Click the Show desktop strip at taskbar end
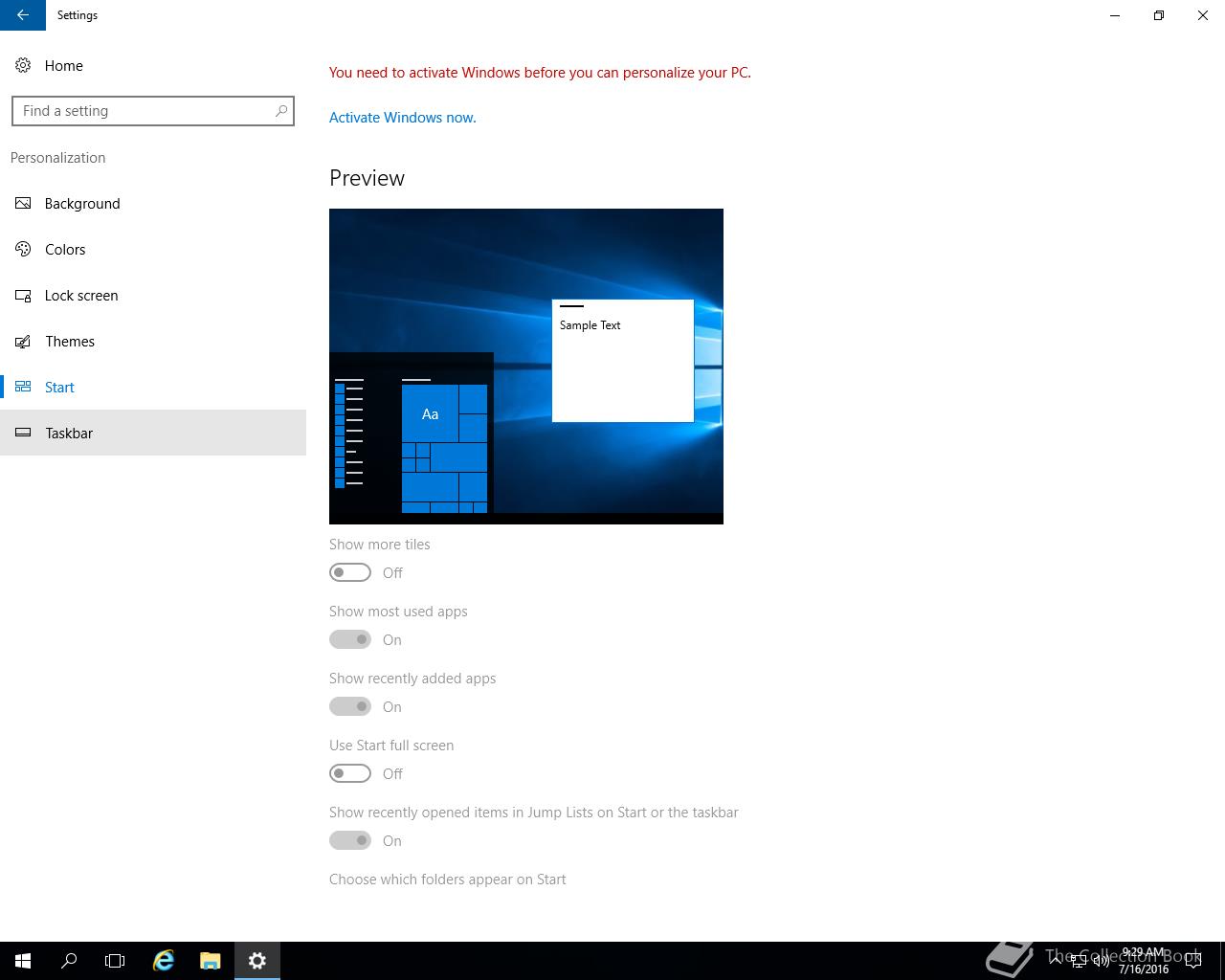1225x980 pixels. pos(1221,961)
